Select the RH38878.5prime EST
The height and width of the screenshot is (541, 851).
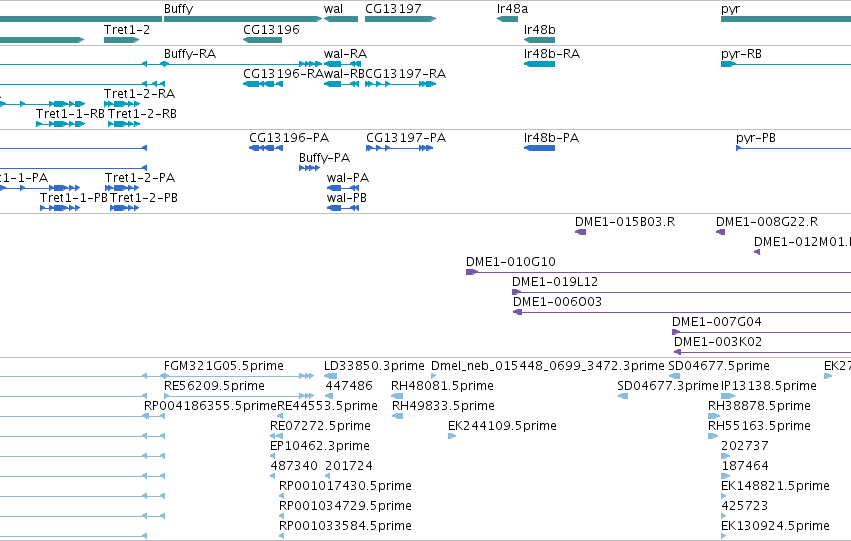click(x=714, y=416)
